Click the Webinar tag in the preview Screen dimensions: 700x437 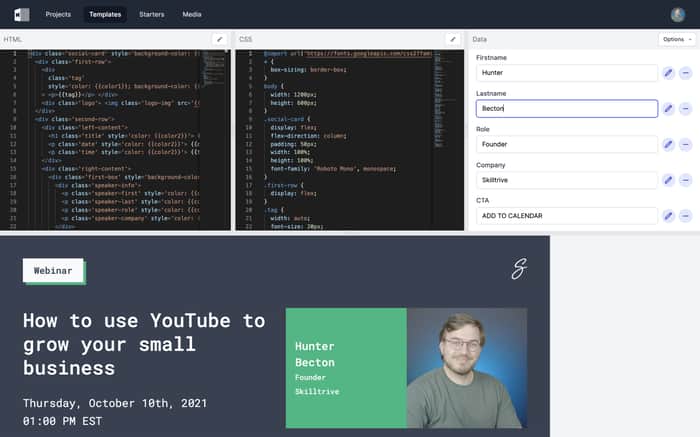53,271
